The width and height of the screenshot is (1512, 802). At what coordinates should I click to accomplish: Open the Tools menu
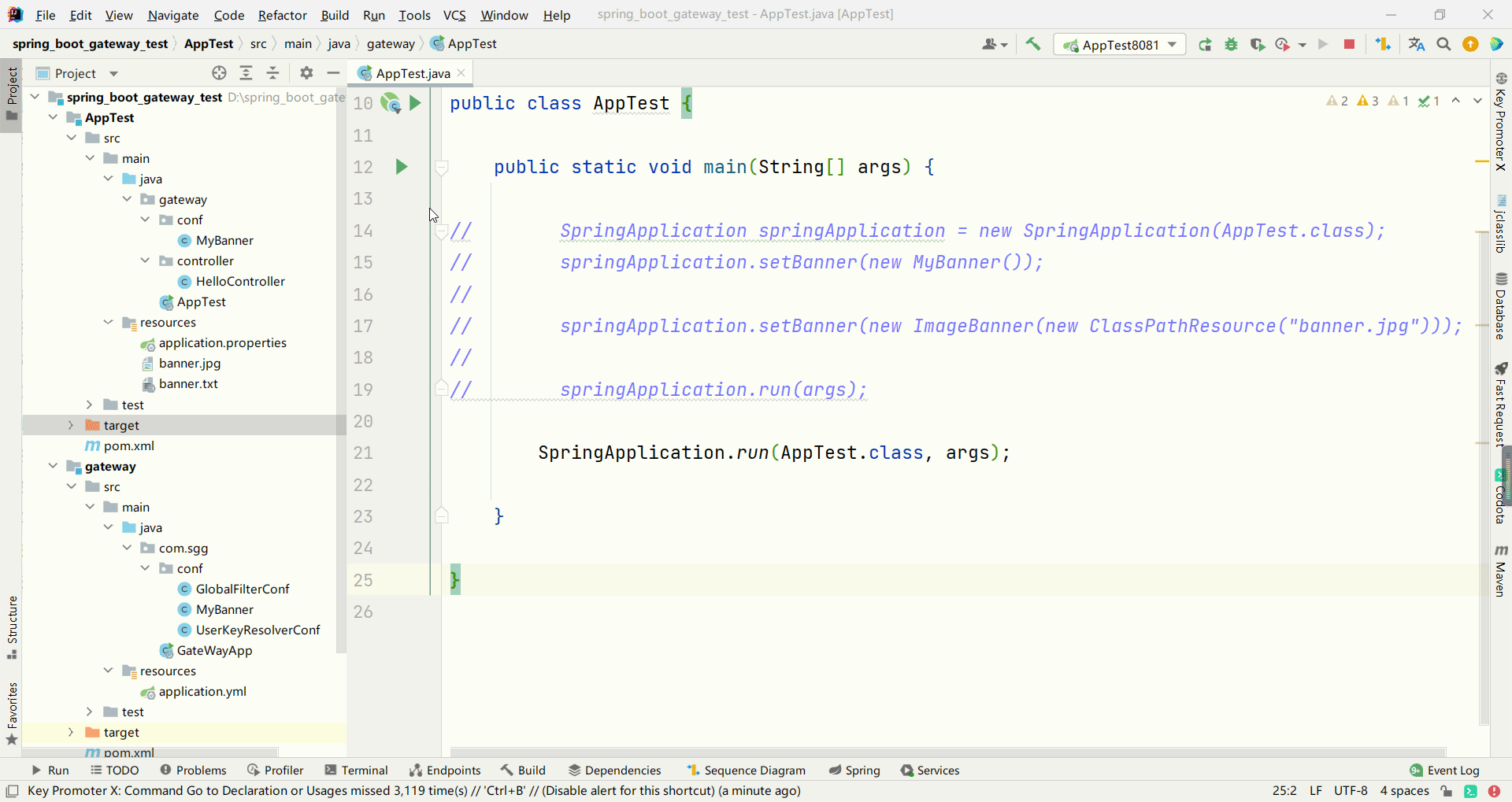(x=414, y=15)
